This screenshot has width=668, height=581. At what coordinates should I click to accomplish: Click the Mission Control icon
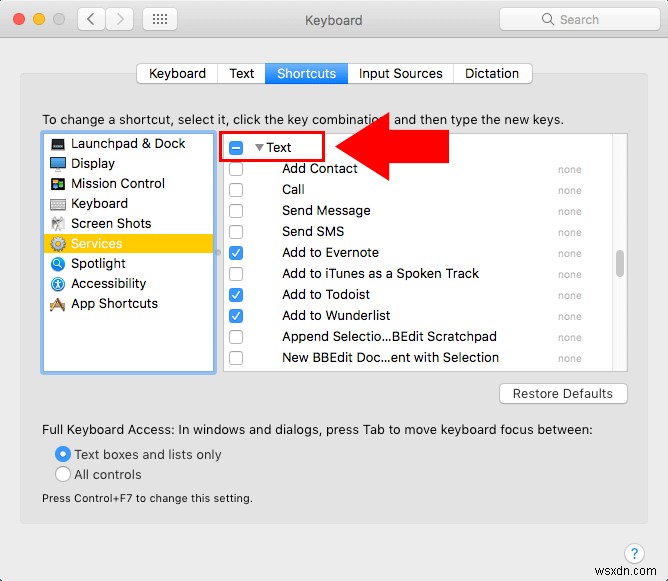click(58, 184)
